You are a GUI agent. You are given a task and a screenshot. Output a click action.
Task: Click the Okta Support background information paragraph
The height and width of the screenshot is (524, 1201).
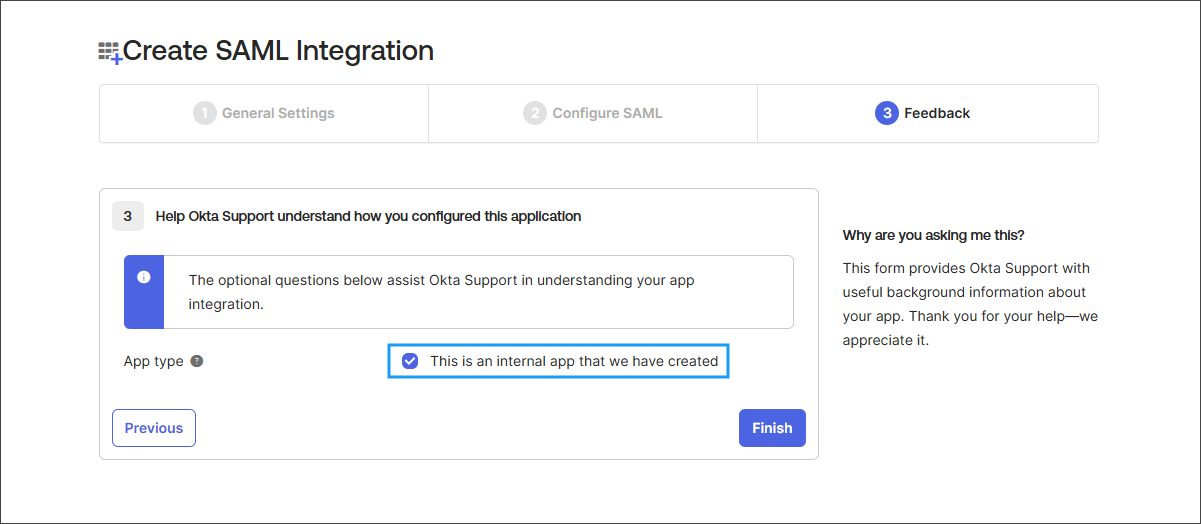point(970,304)
